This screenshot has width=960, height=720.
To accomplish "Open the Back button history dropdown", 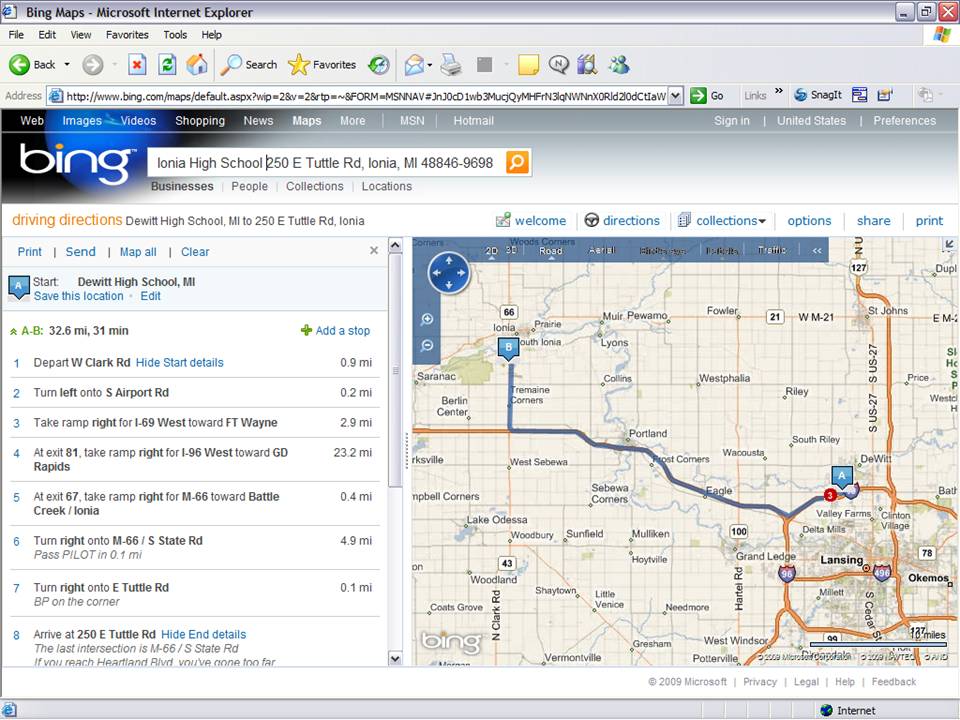I will pos(67,64).
